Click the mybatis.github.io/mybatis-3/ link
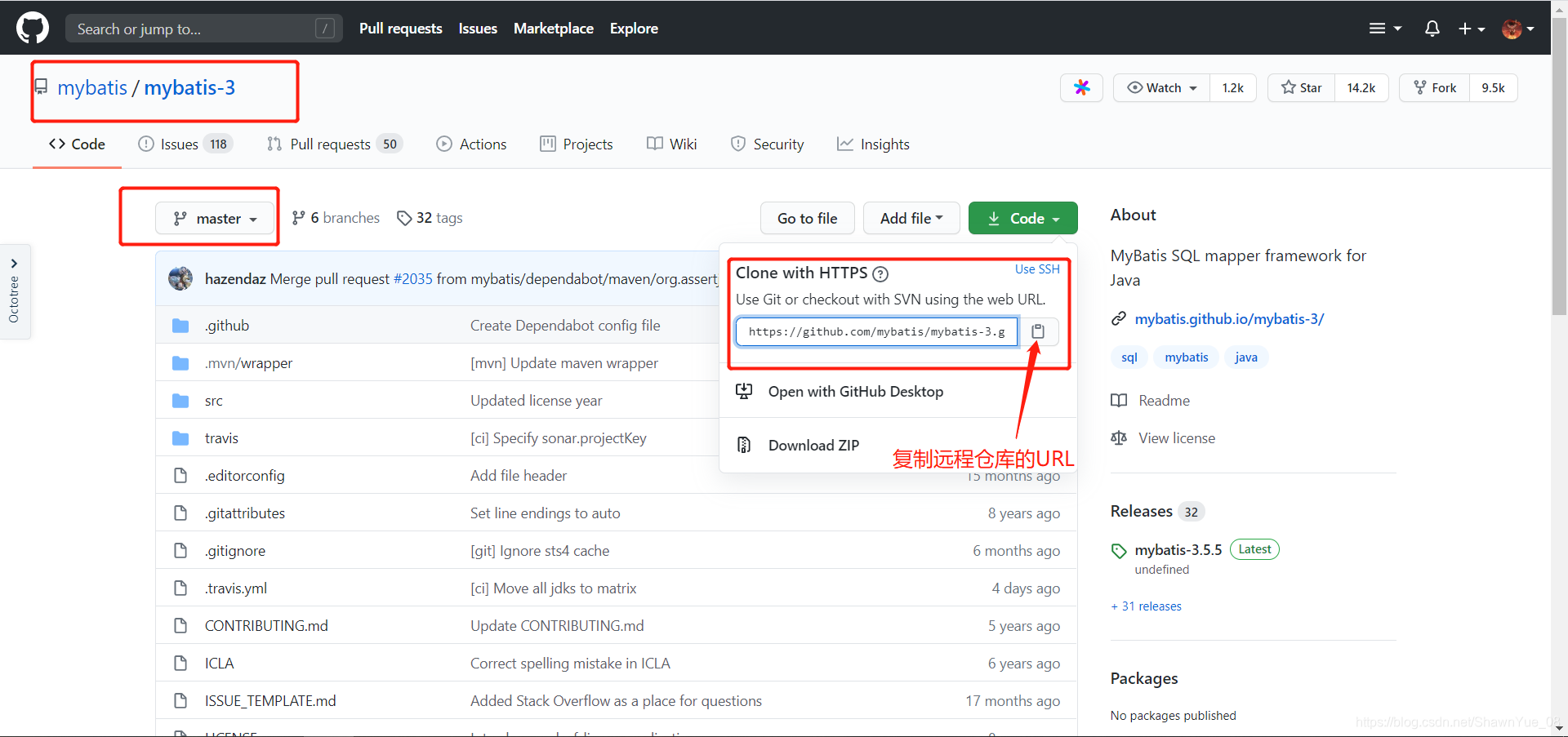 point(1229,319)
